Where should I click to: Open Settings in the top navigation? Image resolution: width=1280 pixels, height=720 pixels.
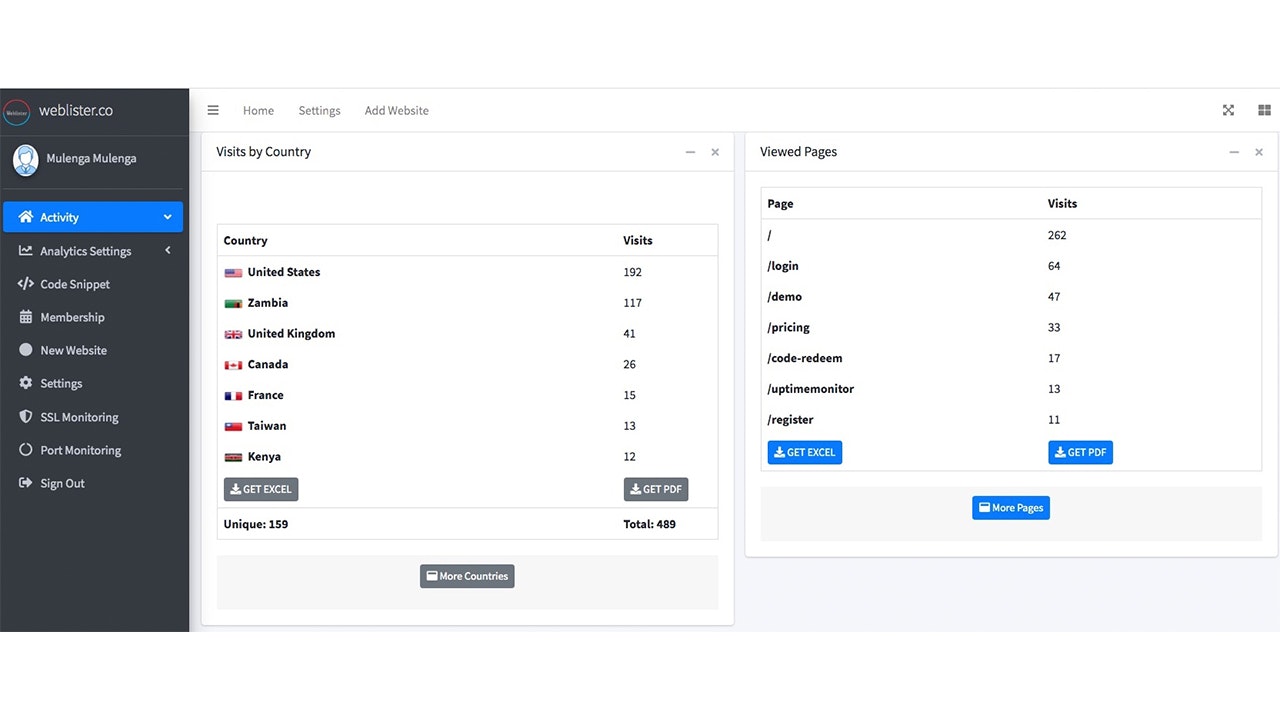point(319,110)
